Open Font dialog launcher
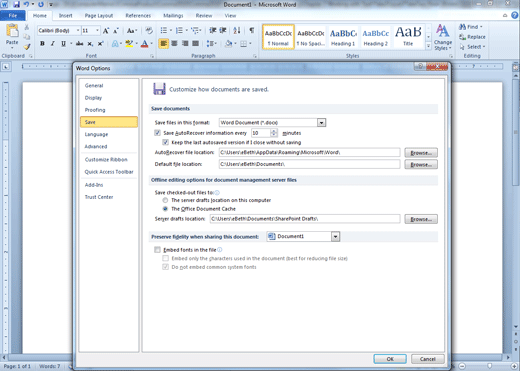Screen dimensions: 520x371 pos(152,56)
